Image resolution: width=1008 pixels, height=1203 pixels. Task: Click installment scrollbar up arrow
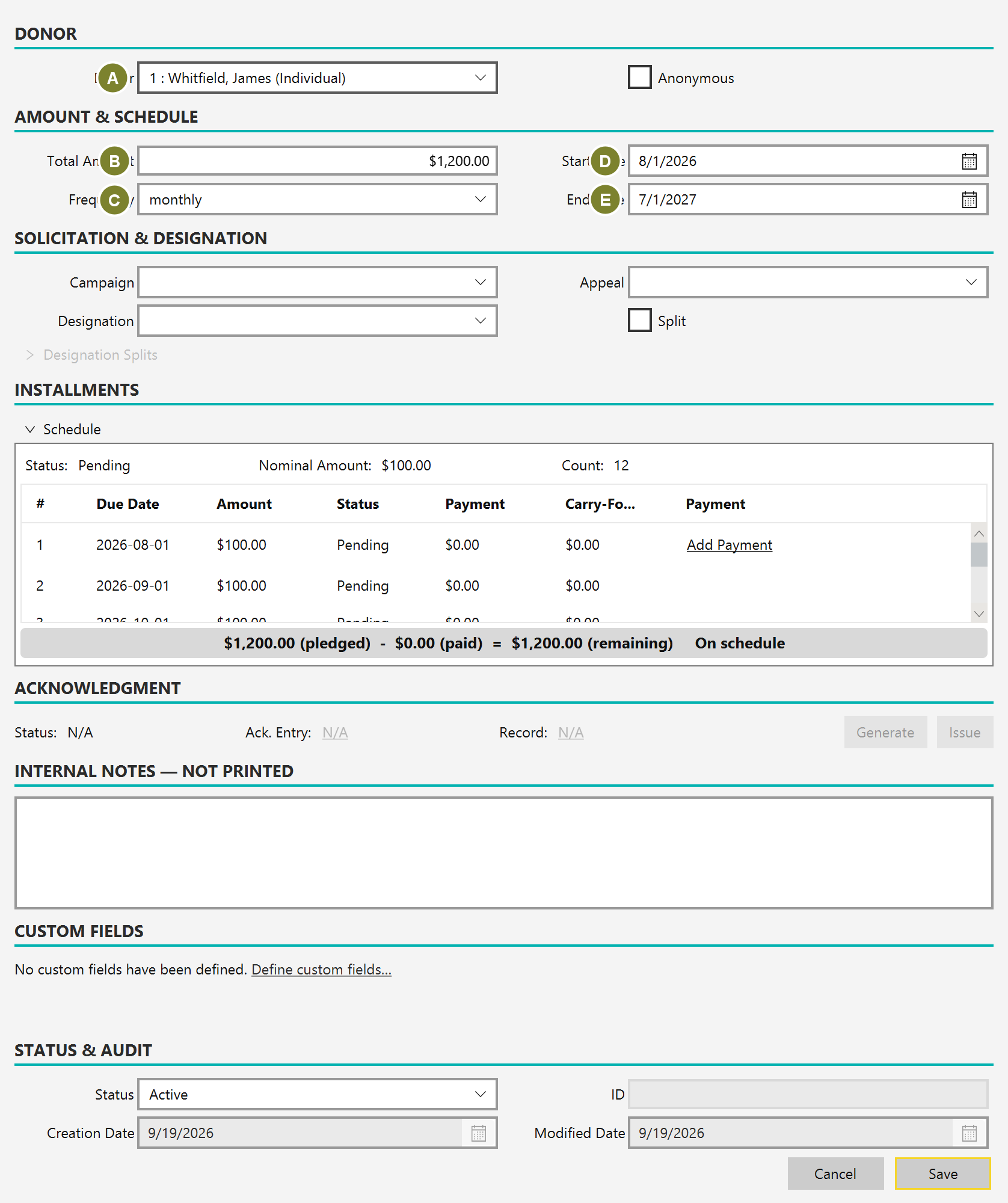coord(979,534)
